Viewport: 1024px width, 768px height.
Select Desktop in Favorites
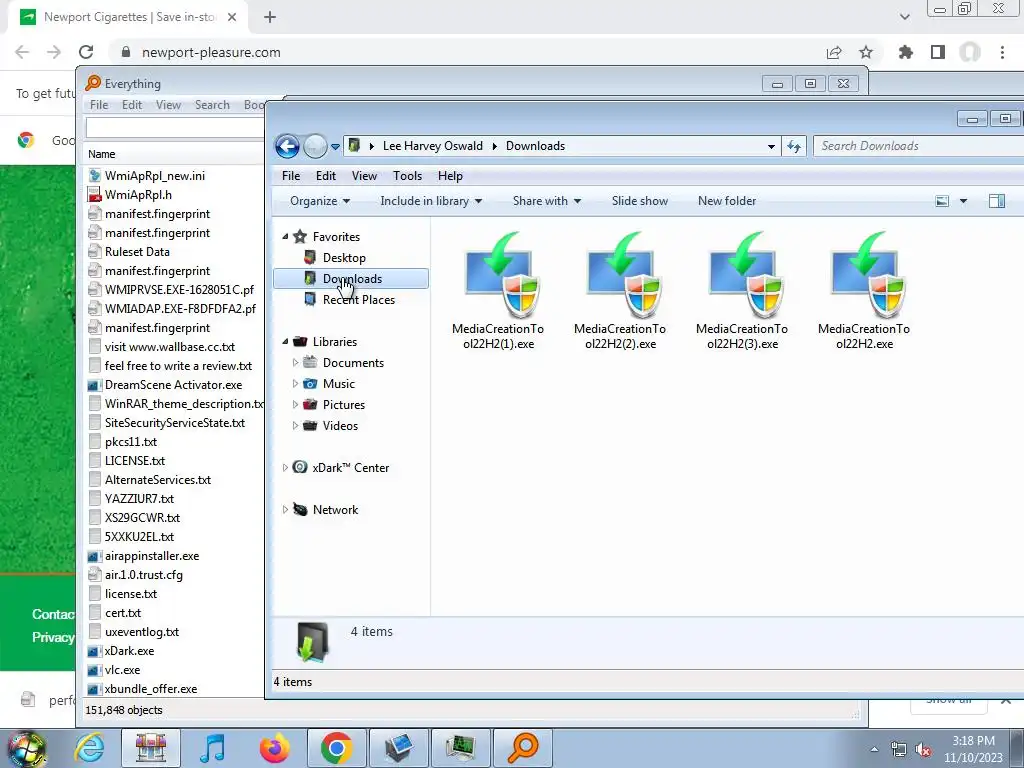(x=344, y=258)
